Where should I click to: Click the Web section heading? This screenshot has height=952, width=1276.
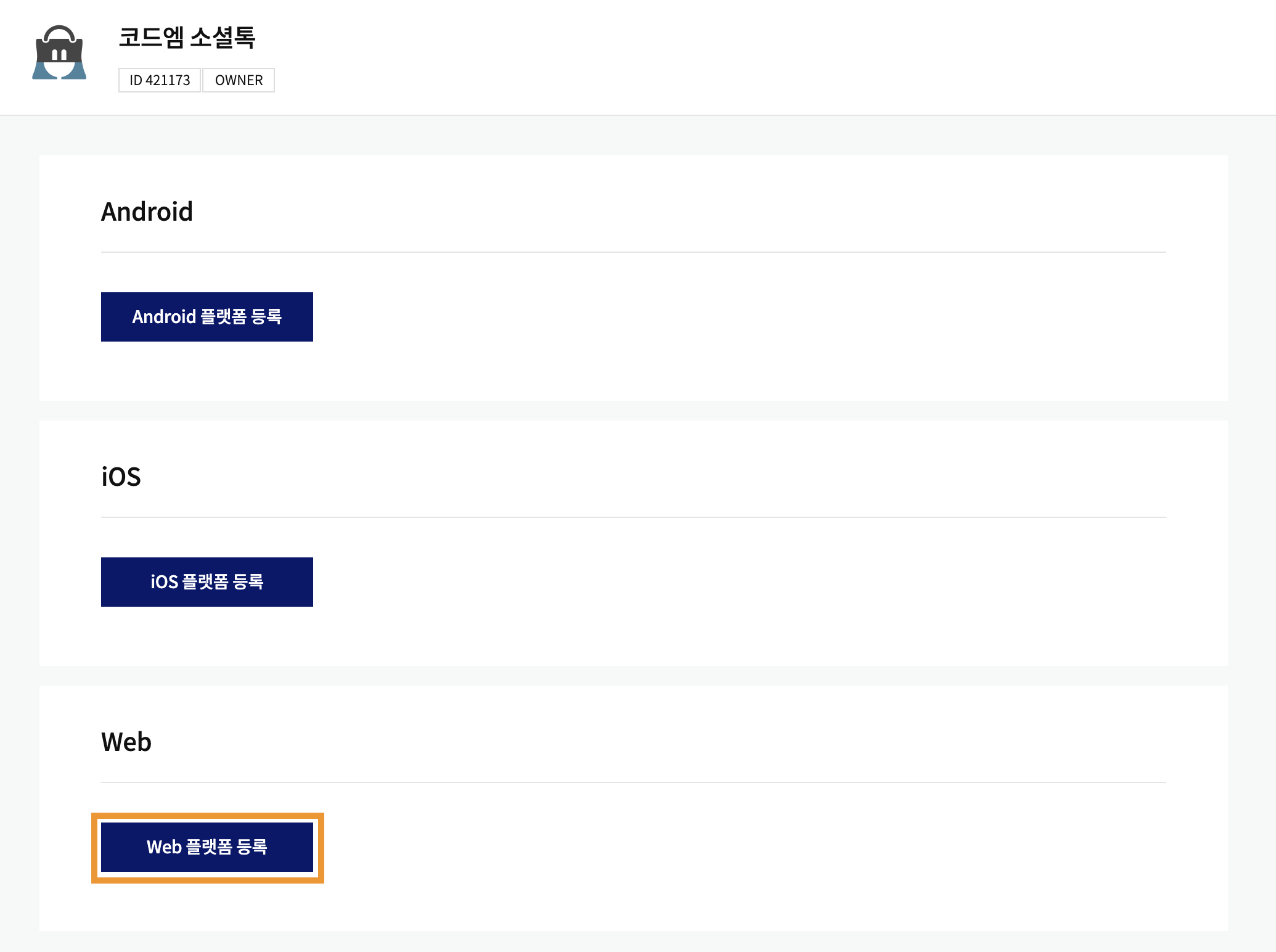(126, 742)
